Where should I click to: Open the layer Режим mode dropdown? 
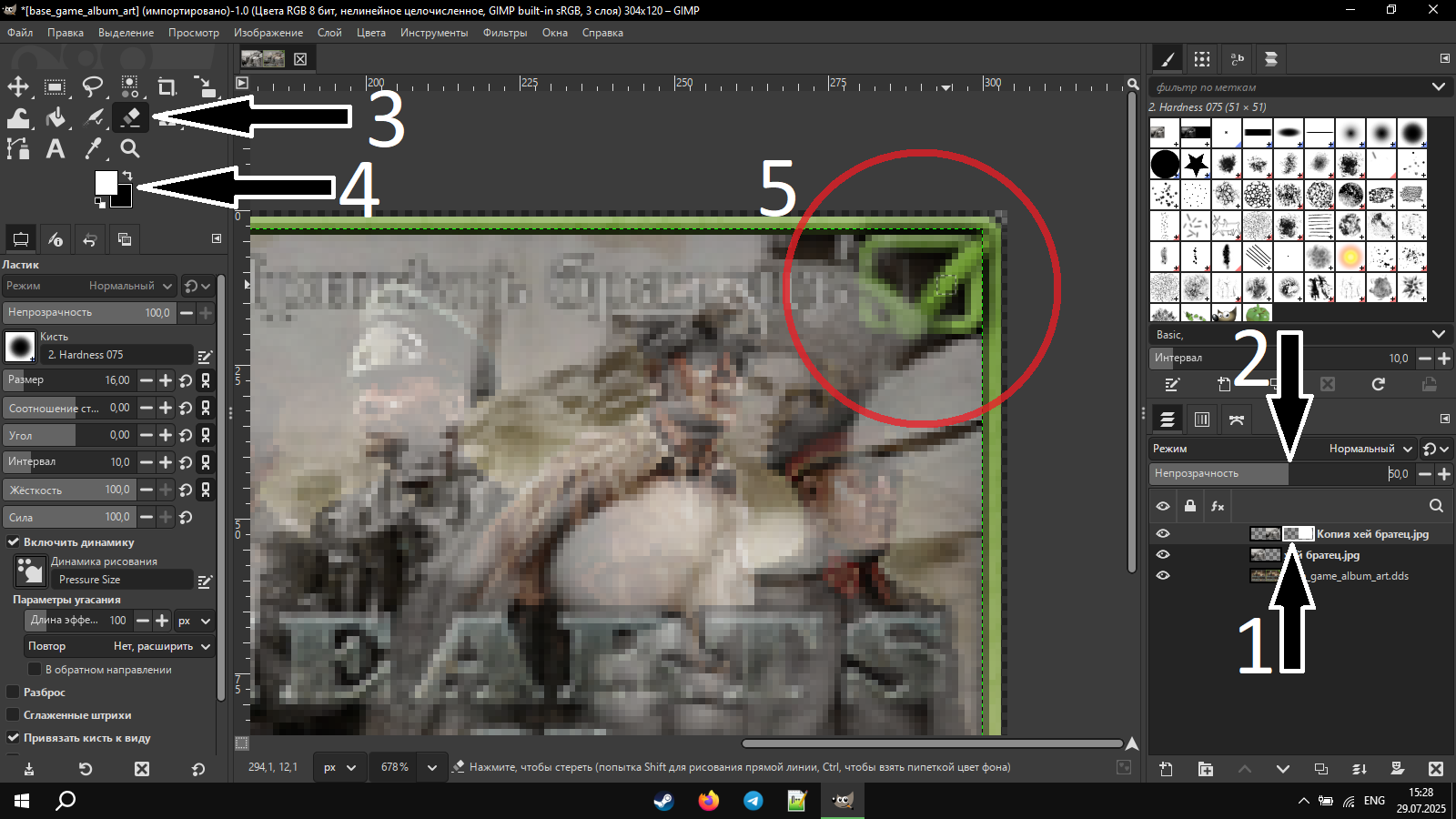1281,449
